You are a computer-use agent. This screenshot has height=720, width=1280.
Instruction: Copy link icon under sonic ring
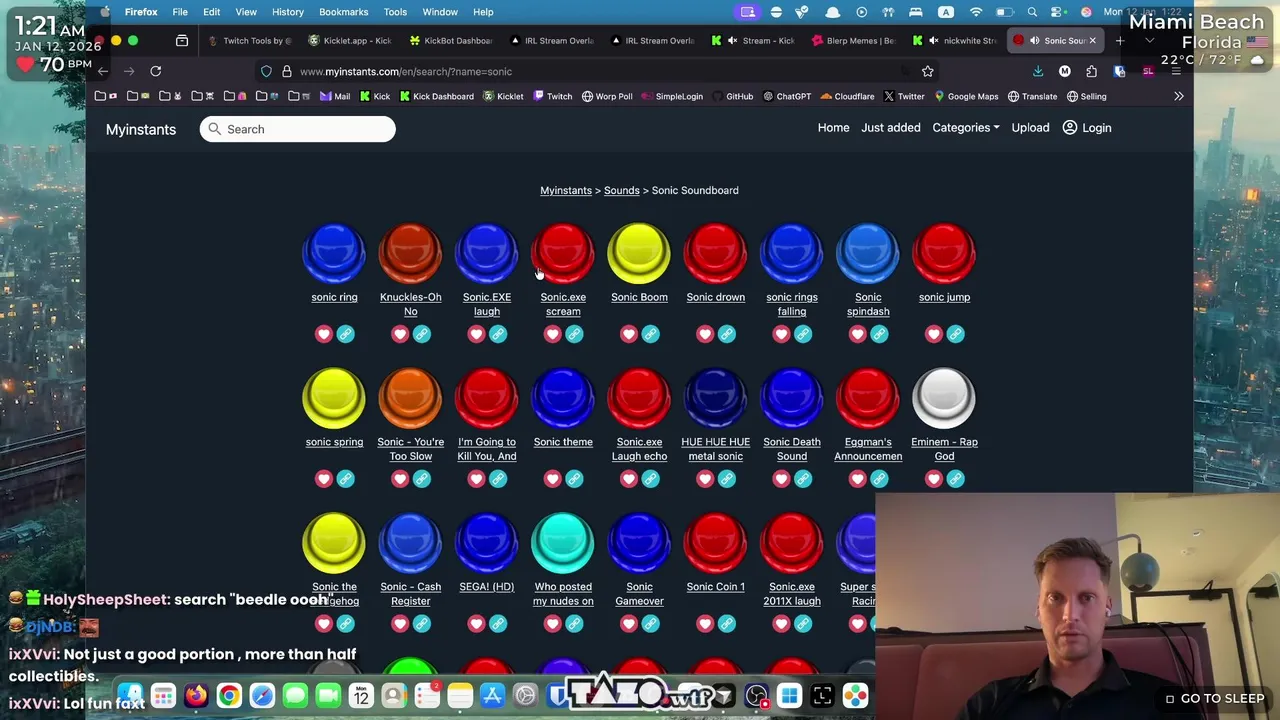(345, 334)
